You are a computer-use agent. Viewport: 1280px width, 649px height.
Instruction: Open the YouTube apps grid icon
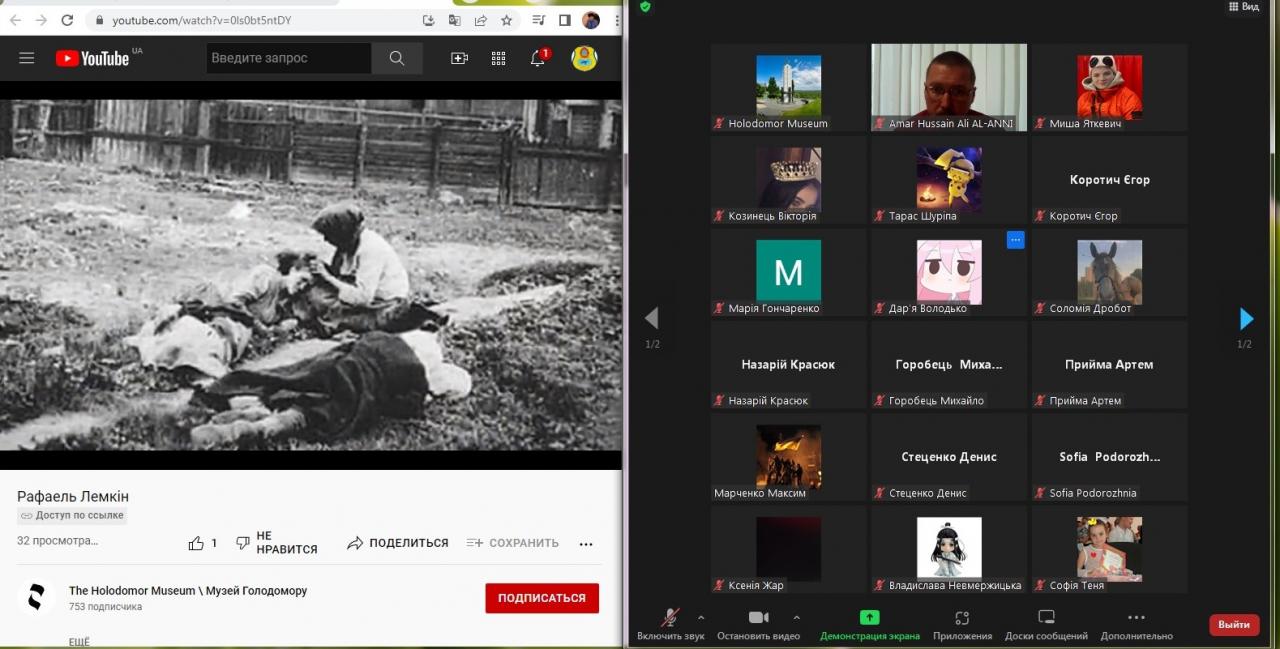(x=498, y=58)
